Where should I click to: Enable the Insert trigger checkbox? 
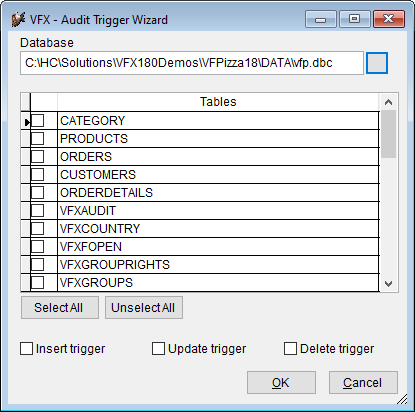pos(26,349)
